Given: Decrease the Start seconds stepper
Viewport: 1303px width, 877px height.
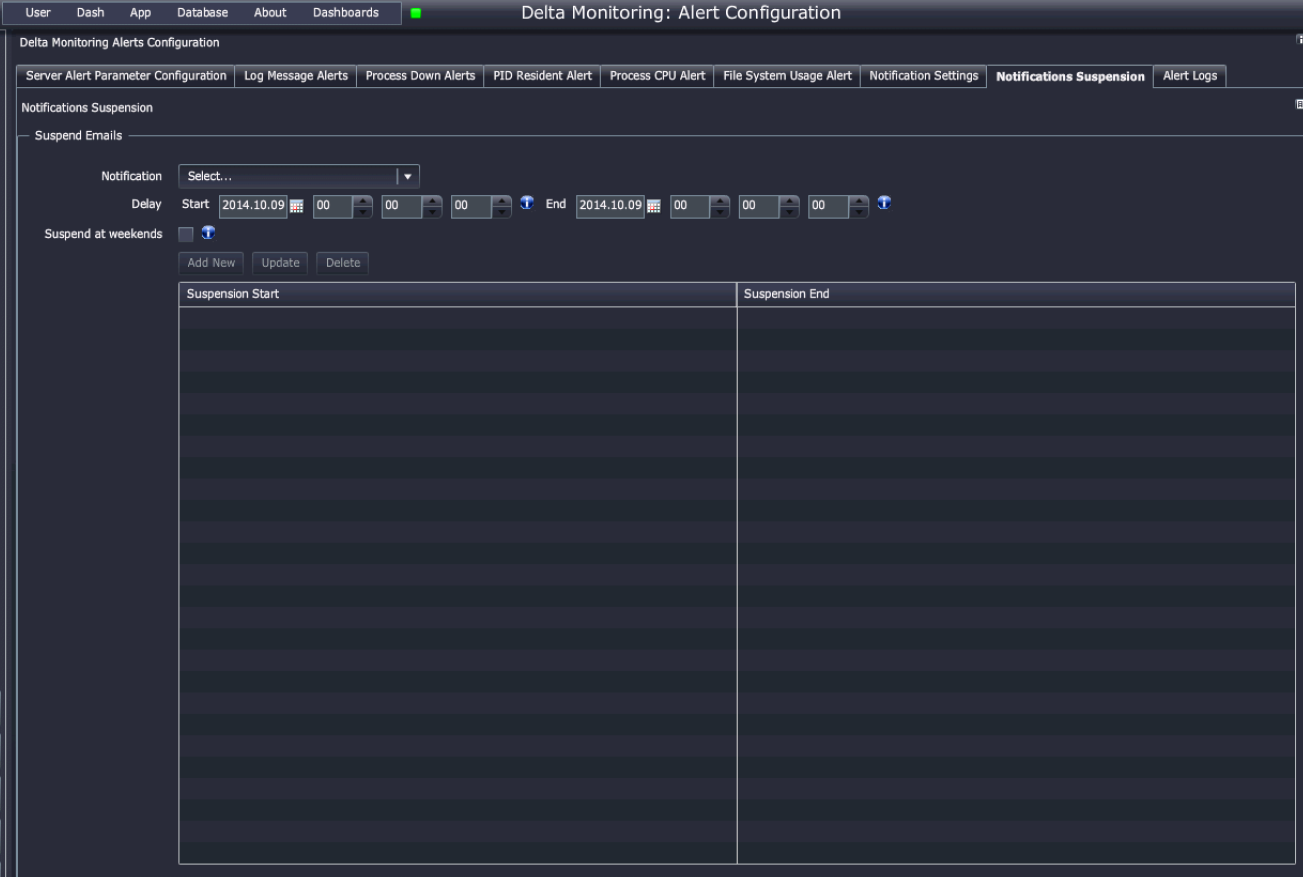Looking at the screenshot, I should (x=502, y=212).
